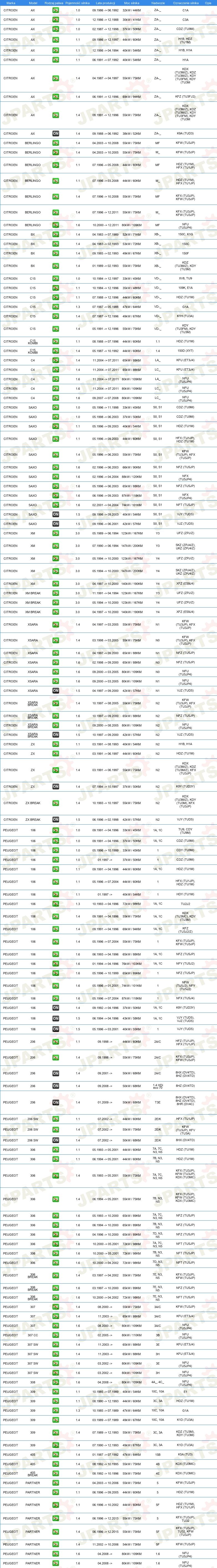Click the ON diesel icon in the Citroen AX K9A (TUD3) row
This screenshot has width=217, height=1568.
point(55,133)
